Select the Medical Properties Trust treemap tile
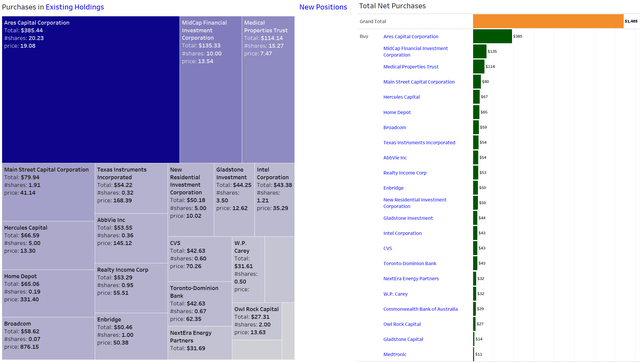This screenshot has width=640, height=362. point(268,89)
